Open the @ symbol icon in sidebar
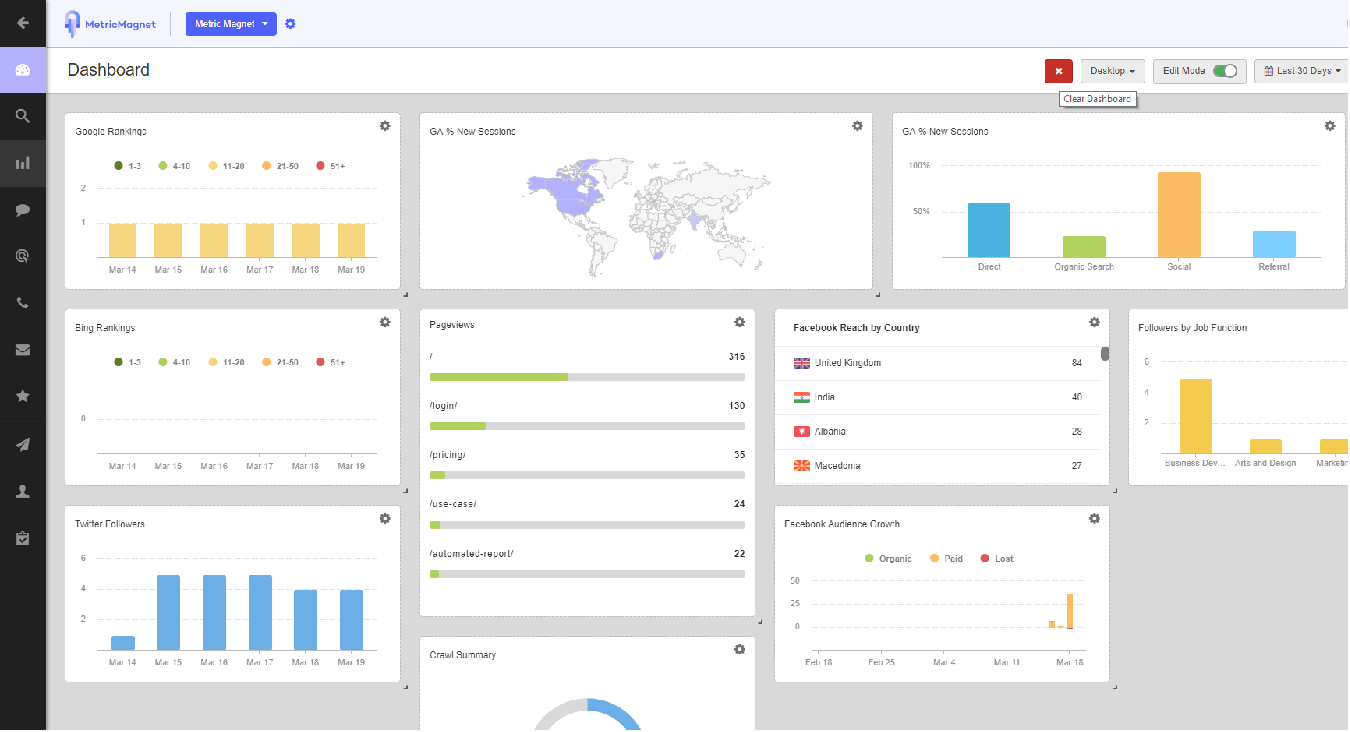The width and height of the screenshot is (1350, 732). pyautogui.click(x=23, y=257)
